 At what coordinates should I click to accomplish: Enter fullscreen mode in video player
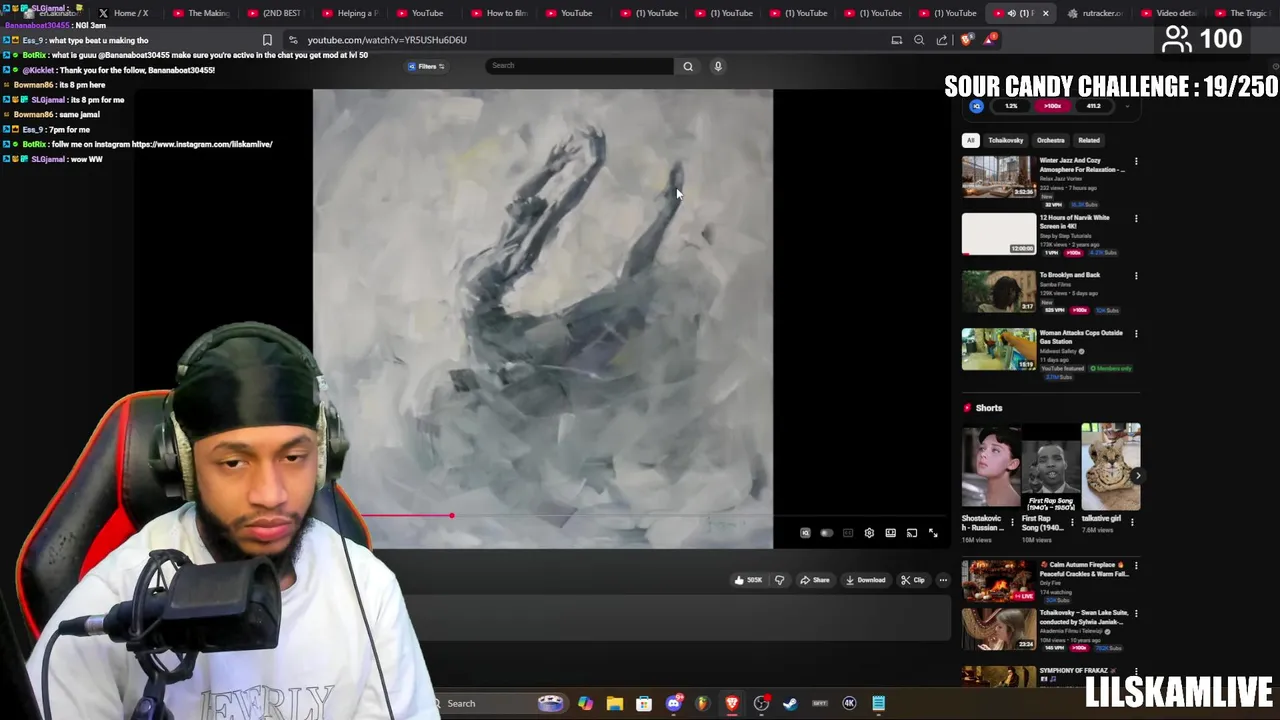pos(933,533)
